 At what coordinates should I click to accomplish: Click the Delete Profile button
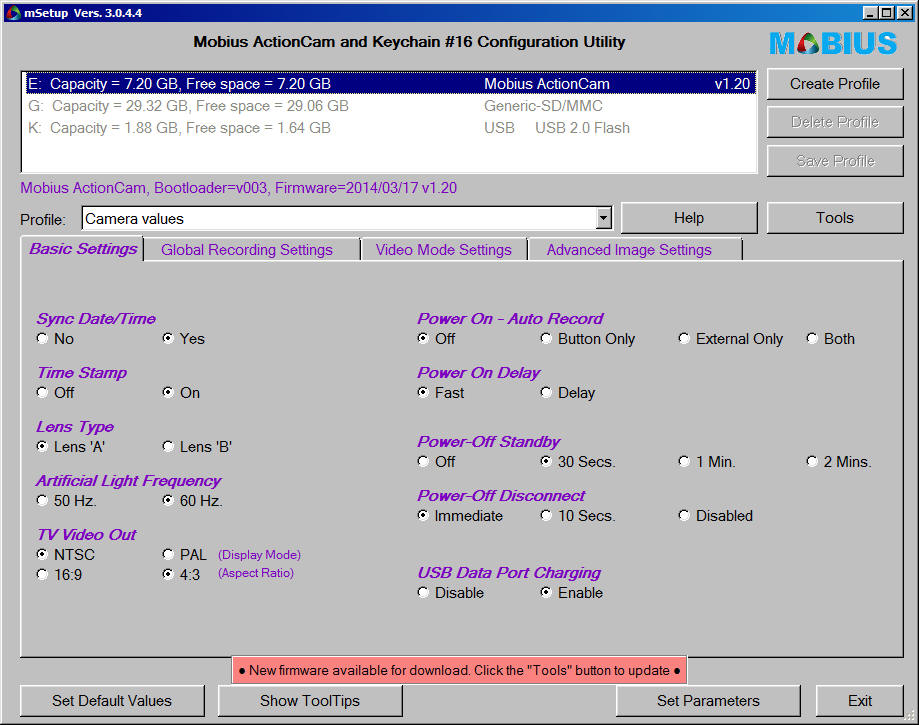835,122
